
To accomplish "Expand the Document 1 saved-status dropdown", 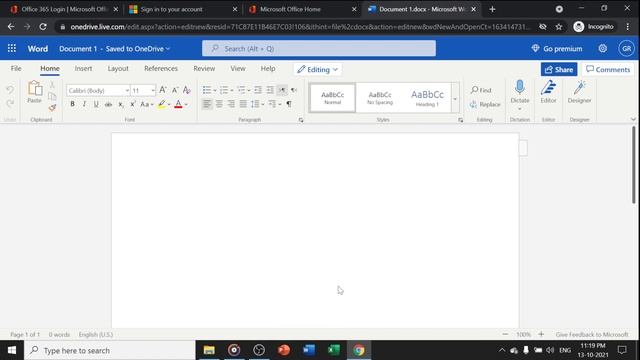I will coord(168,49).
